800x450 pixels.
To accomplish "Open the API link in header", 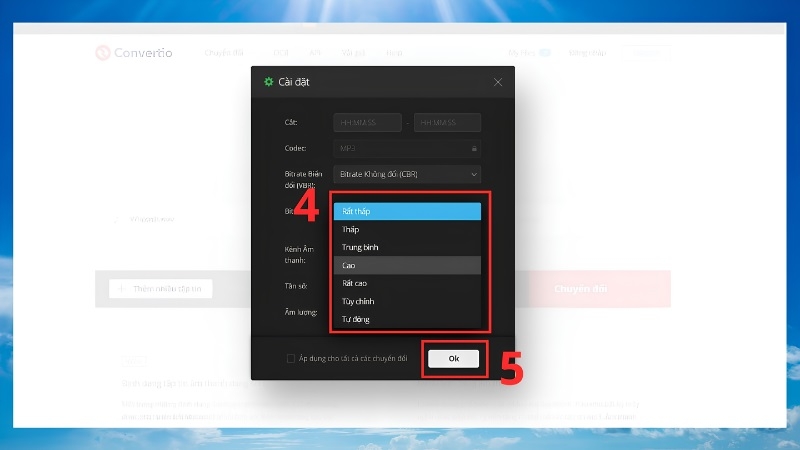I will 315,53.
